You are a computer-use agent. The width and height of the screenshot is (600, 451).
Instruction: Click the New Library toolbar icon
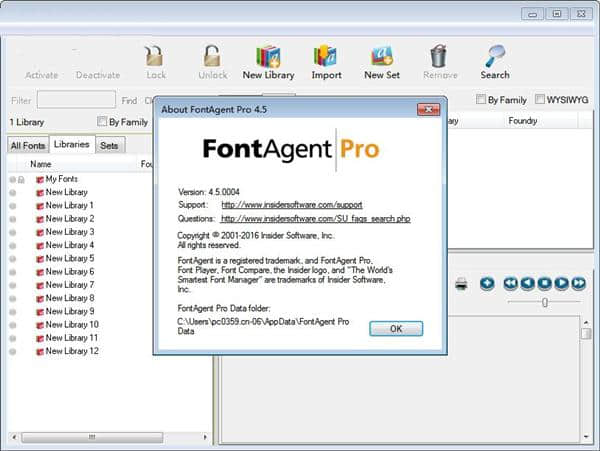(266, 57)
